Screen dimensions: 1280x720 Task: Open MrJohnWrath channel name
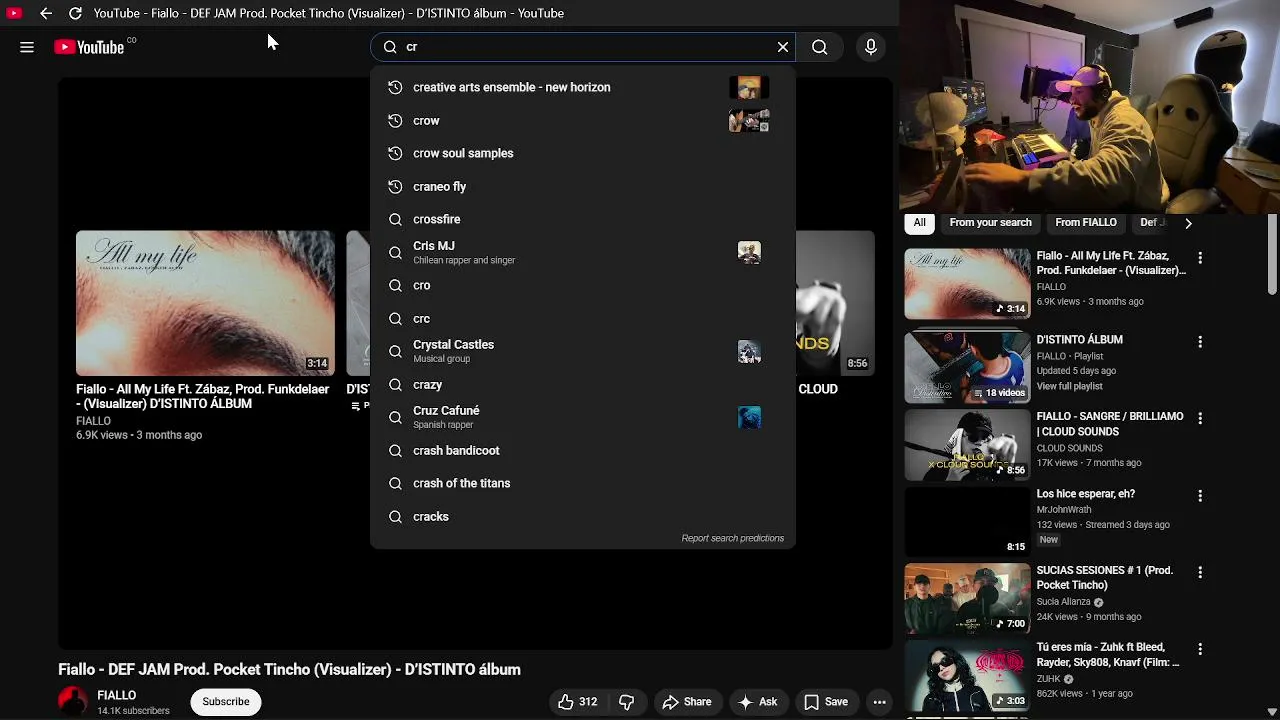pyautogui.click(x=1064, y=509)
